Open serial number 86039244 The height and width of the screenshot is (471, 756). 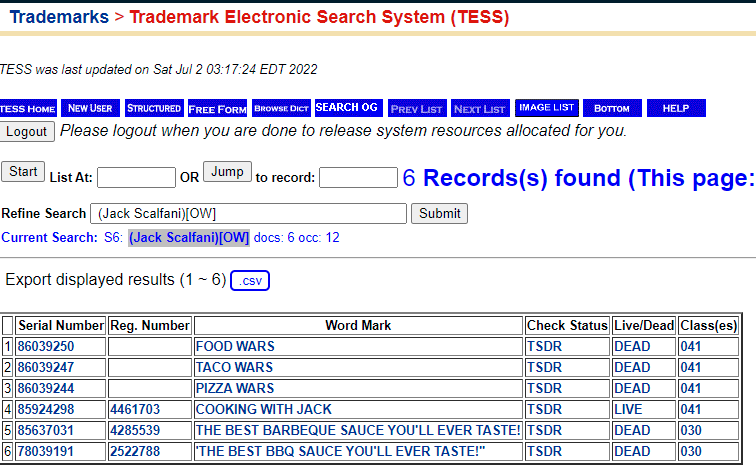46,388
